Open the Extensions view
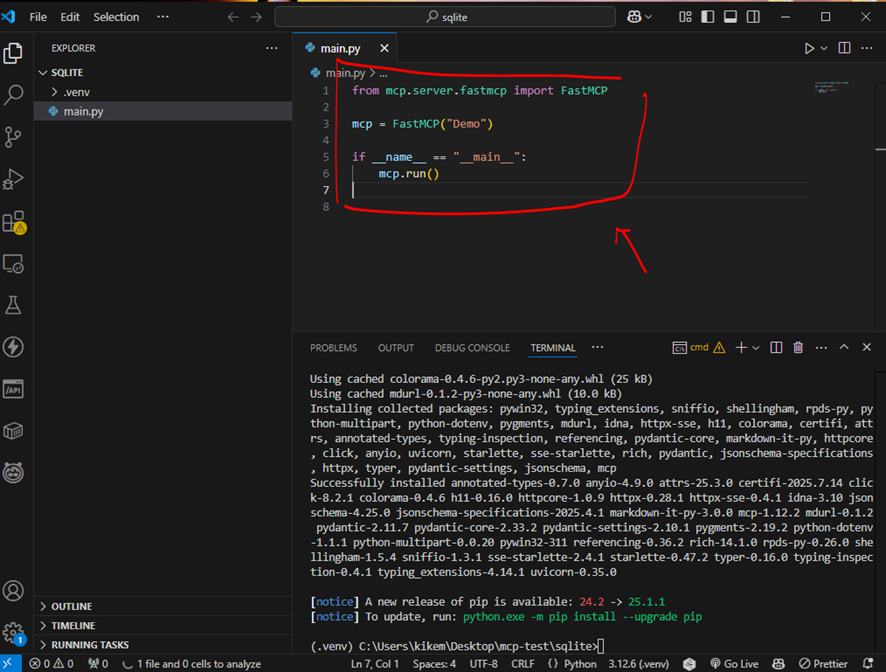Image resolution: width=886 pixels, height=672 pixels. pos(14,221)
